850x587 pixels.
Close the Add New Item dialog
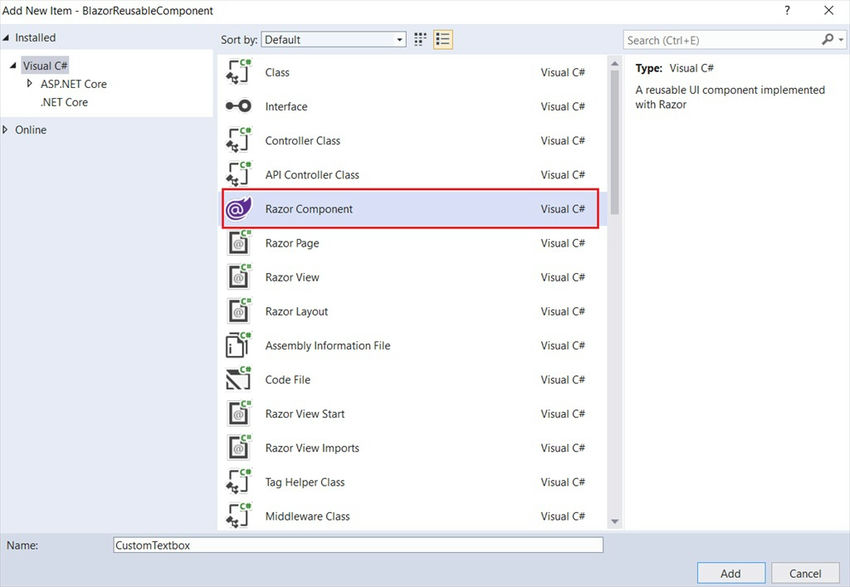(829, 10)
